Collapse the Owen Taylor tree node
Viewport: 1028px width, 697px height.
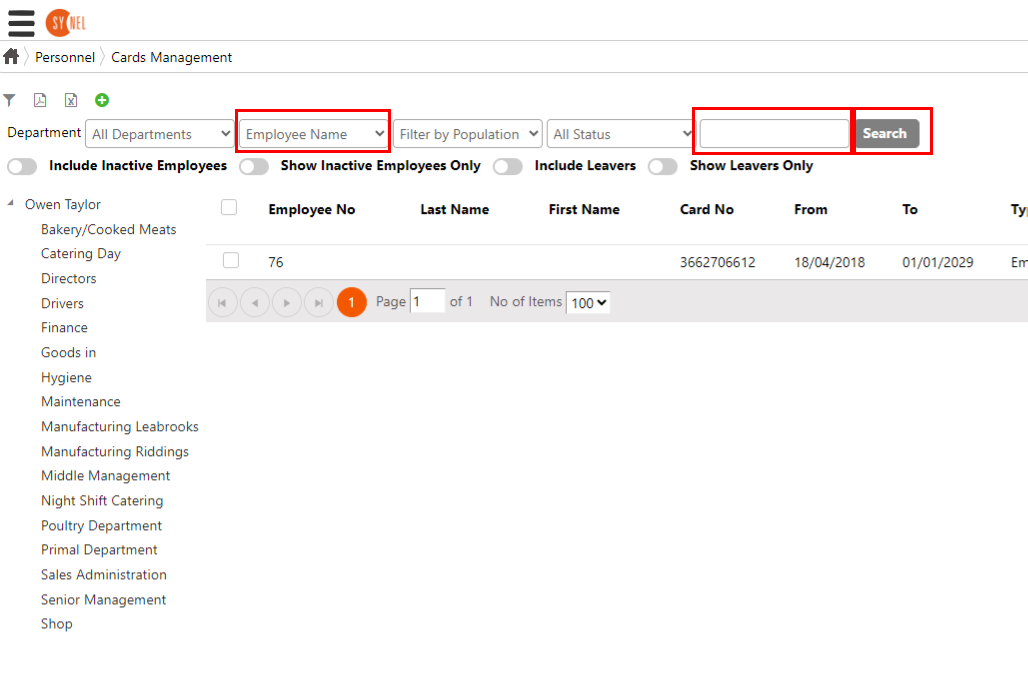[x=11, y=204]
